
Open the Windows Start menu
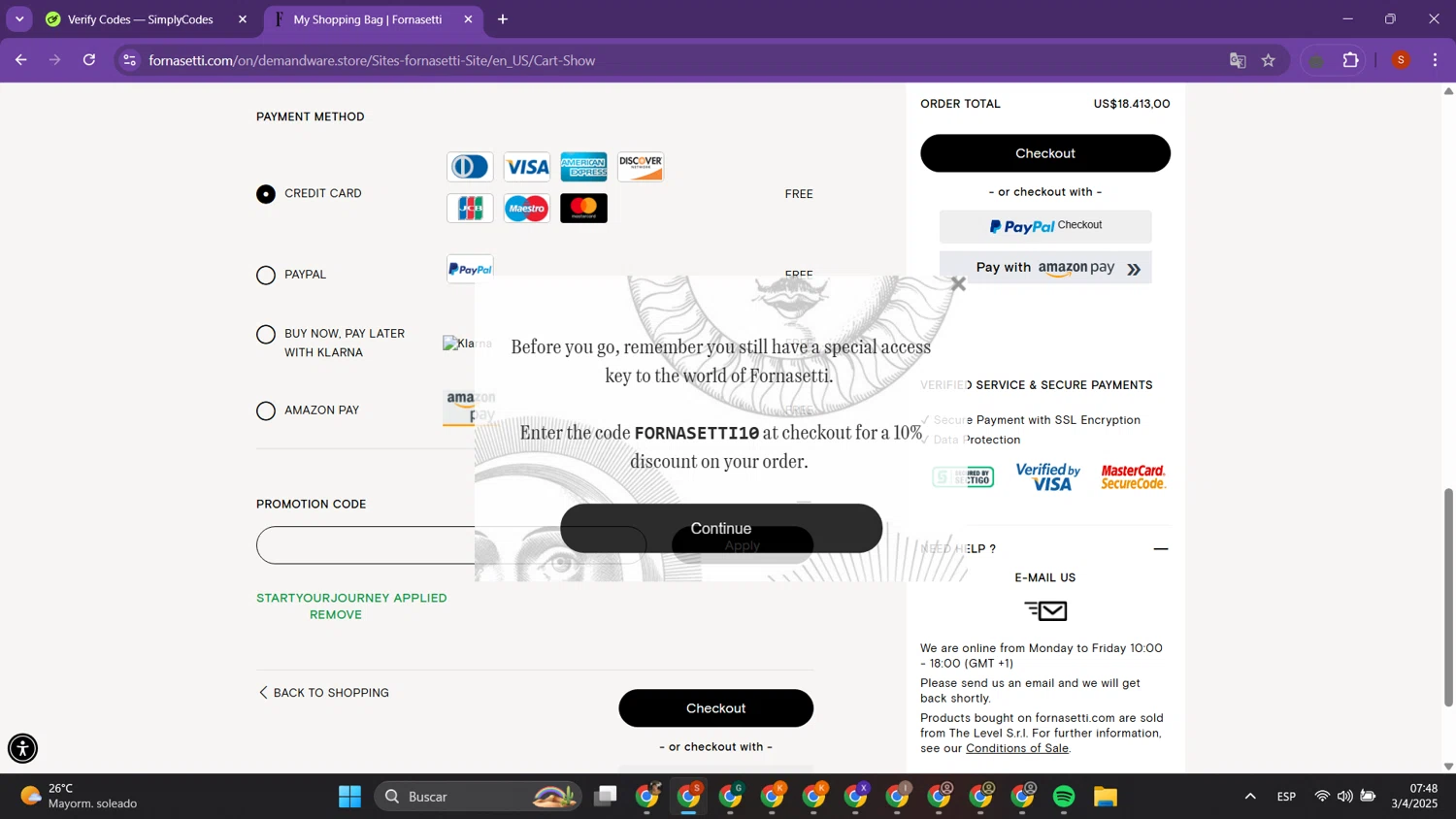click(350, 797)
